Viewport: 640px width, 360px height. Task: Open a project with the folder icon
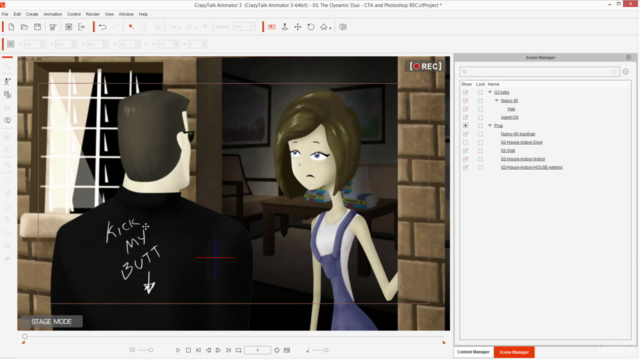24,27
